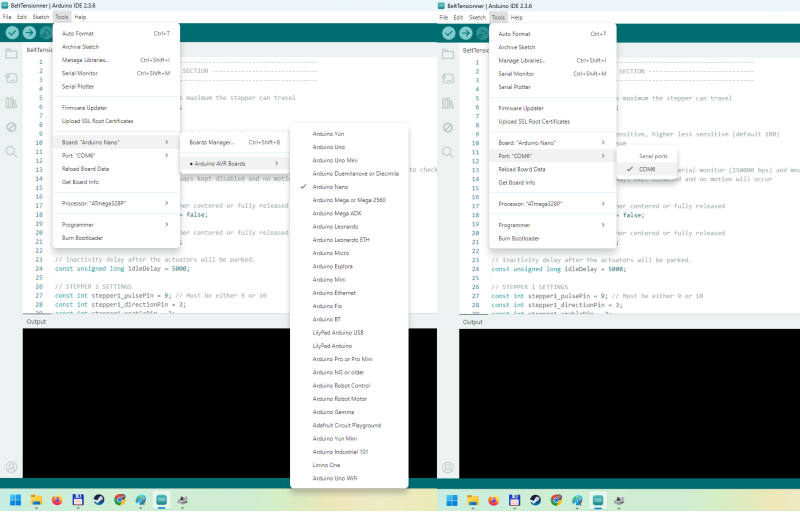Viewport: 800px width, 521px height.
Task: Open the Help menu in right window
Action: 517,17
